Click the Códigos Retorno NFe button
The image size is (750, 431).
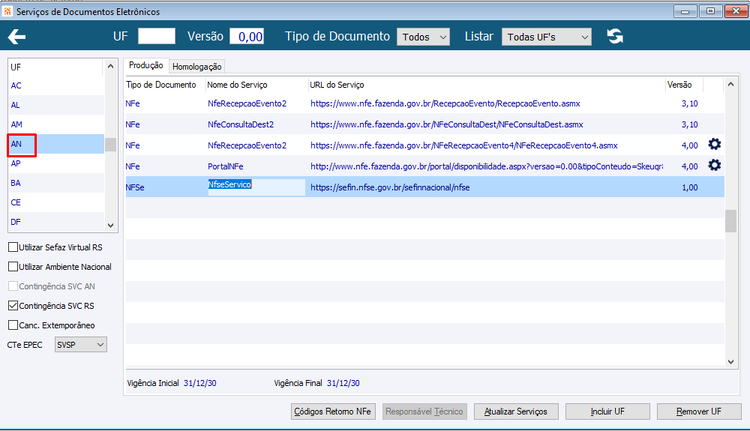pyautogui.click(x=333, y=411)
